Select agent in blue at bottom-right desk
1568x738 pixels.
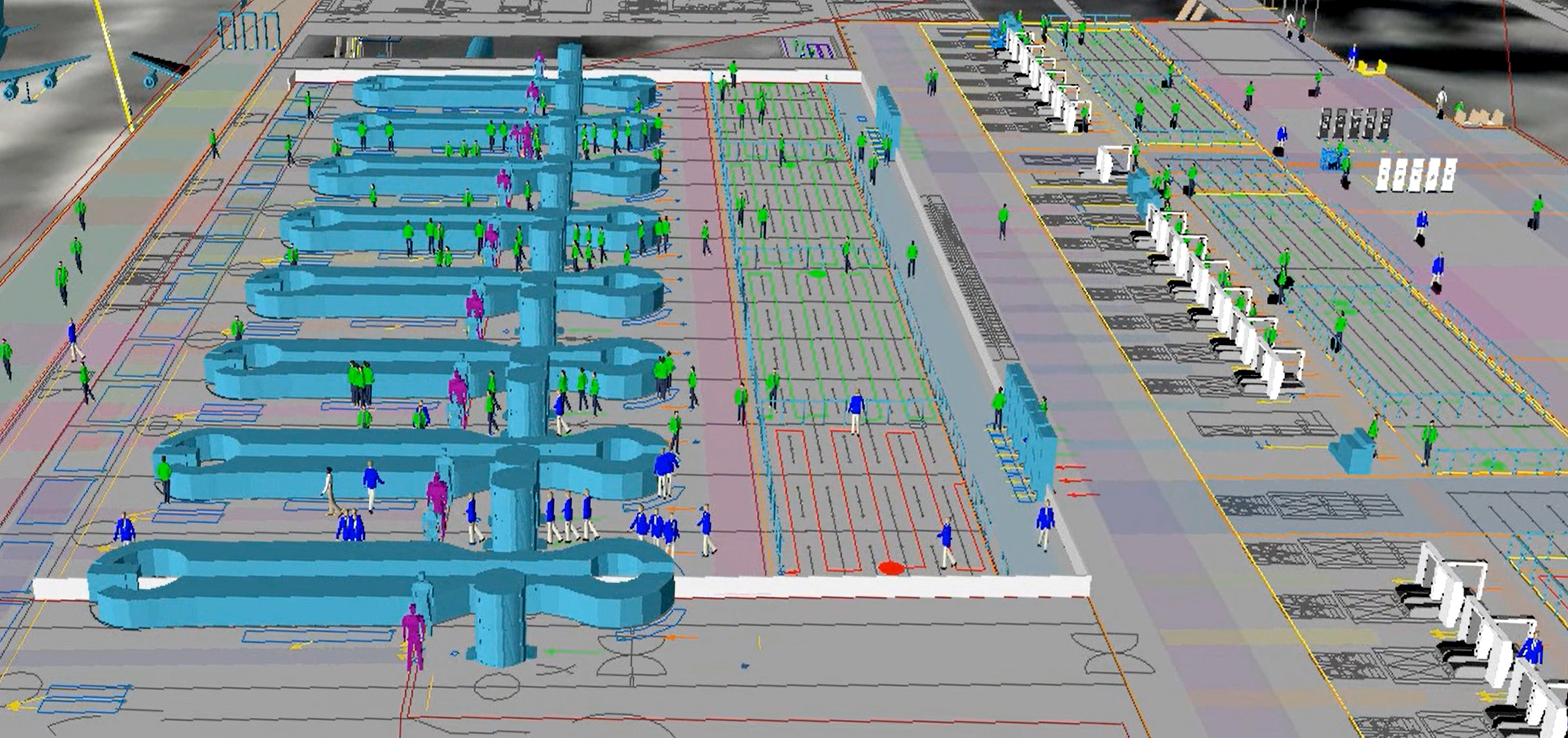(1532, 650)
